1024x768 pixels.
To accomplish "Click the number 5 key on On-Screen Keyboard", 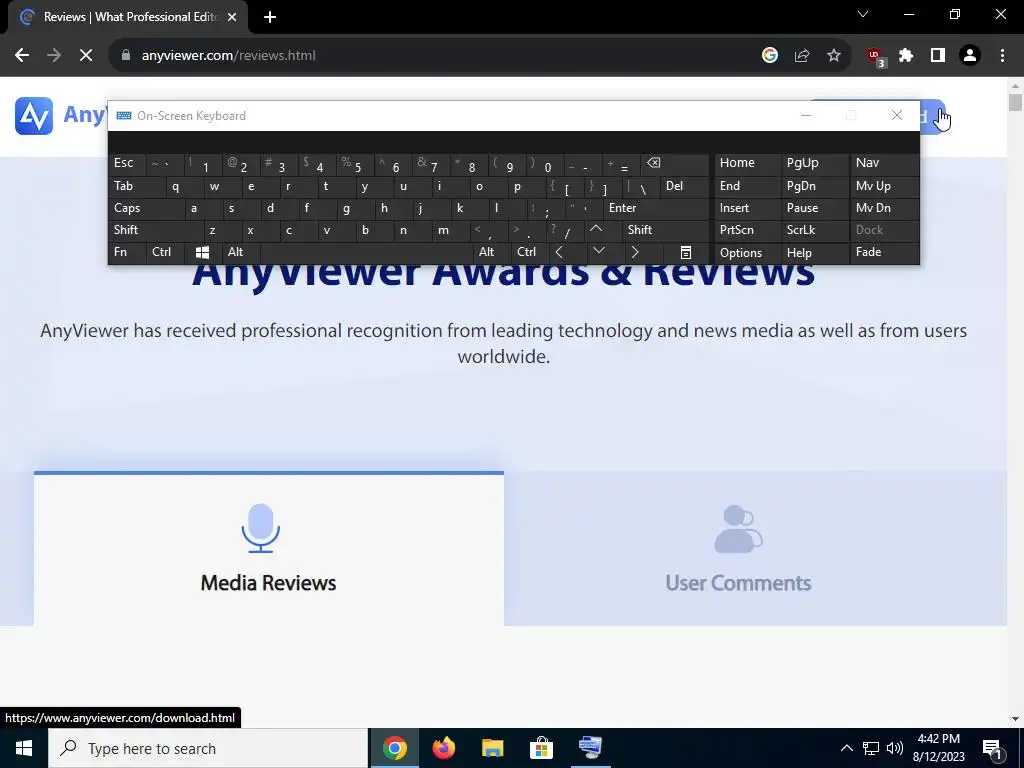I will tap(355, 164).
